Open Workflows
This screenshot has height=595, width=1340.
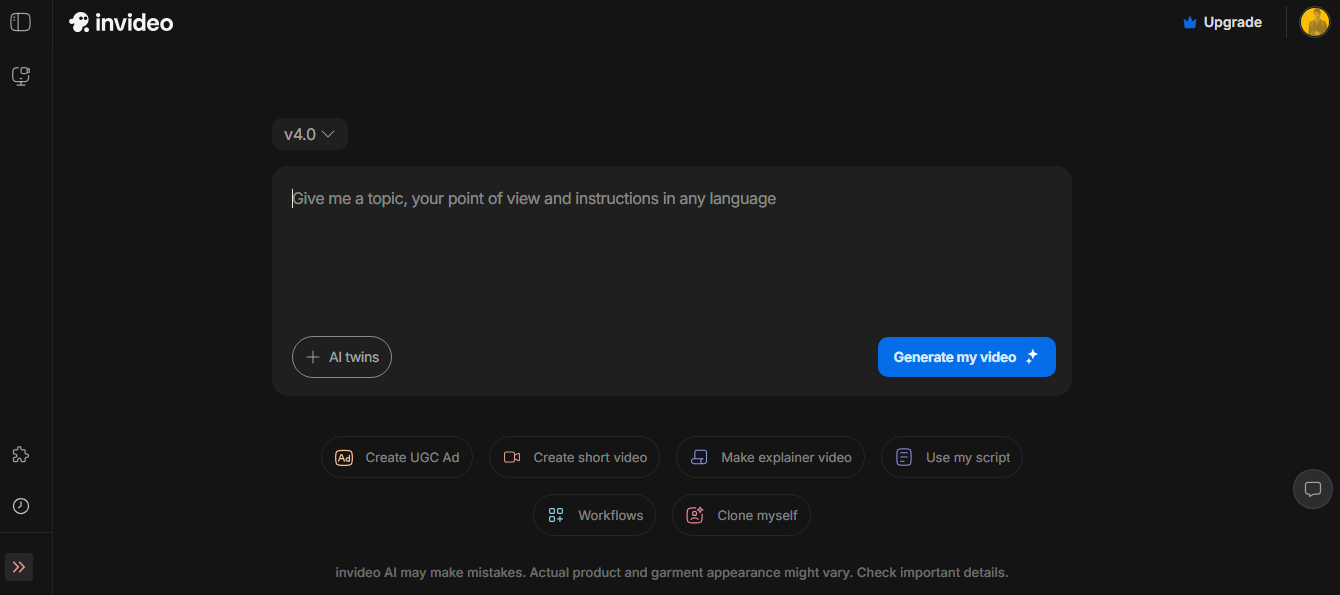[595, 515]
